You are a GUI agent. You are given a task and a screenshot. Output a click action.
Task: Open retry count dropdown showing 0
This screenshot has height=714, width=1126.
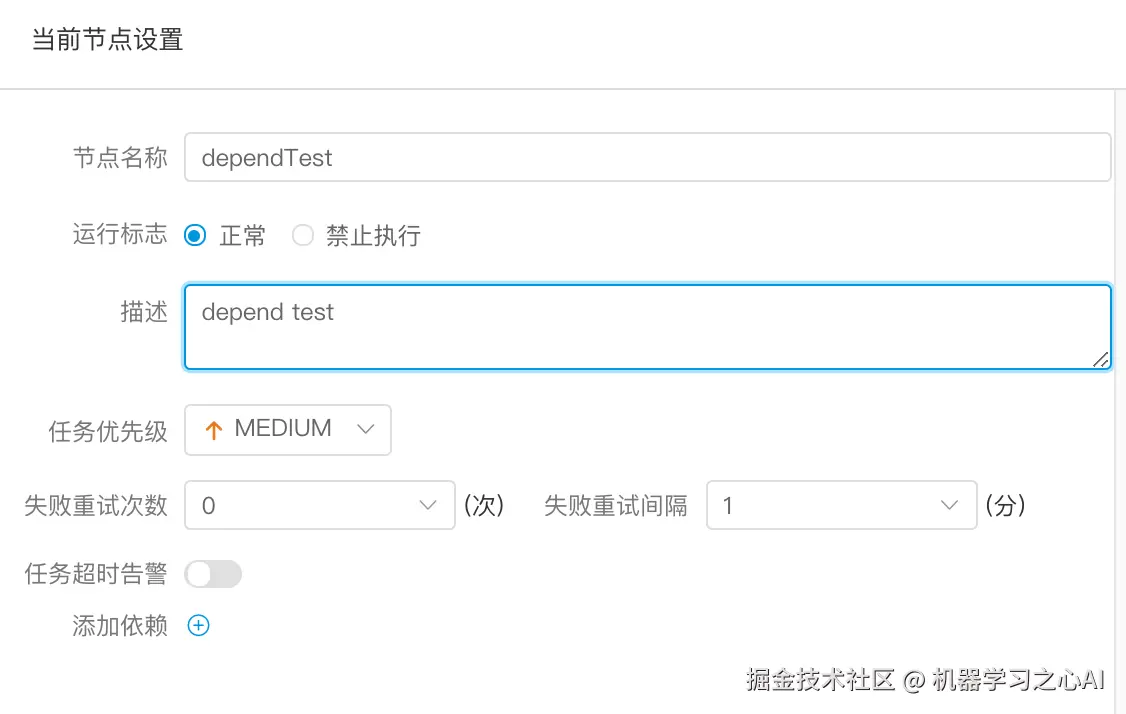(x=312, y=505)
